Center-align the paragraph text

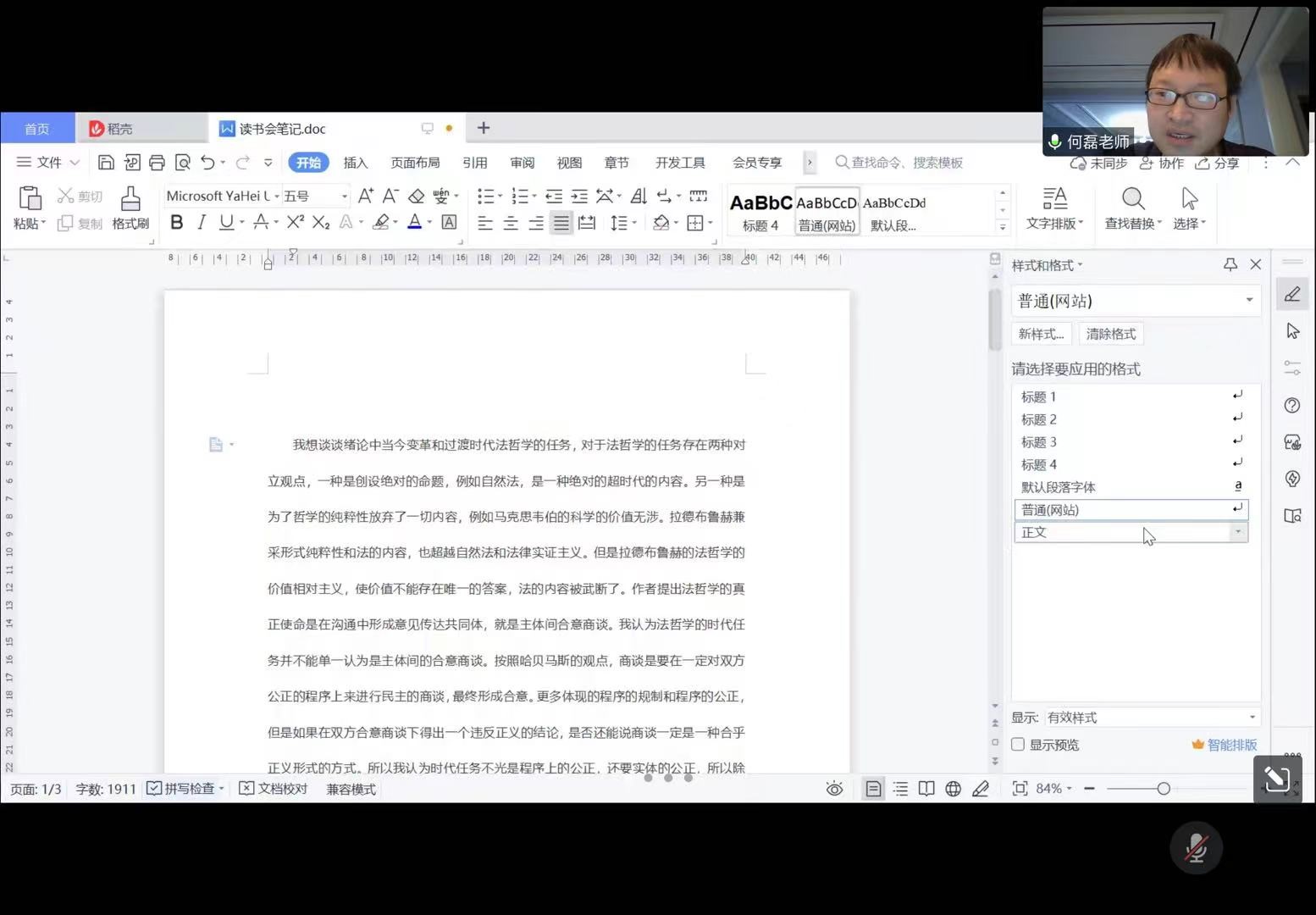coord(511,224)
